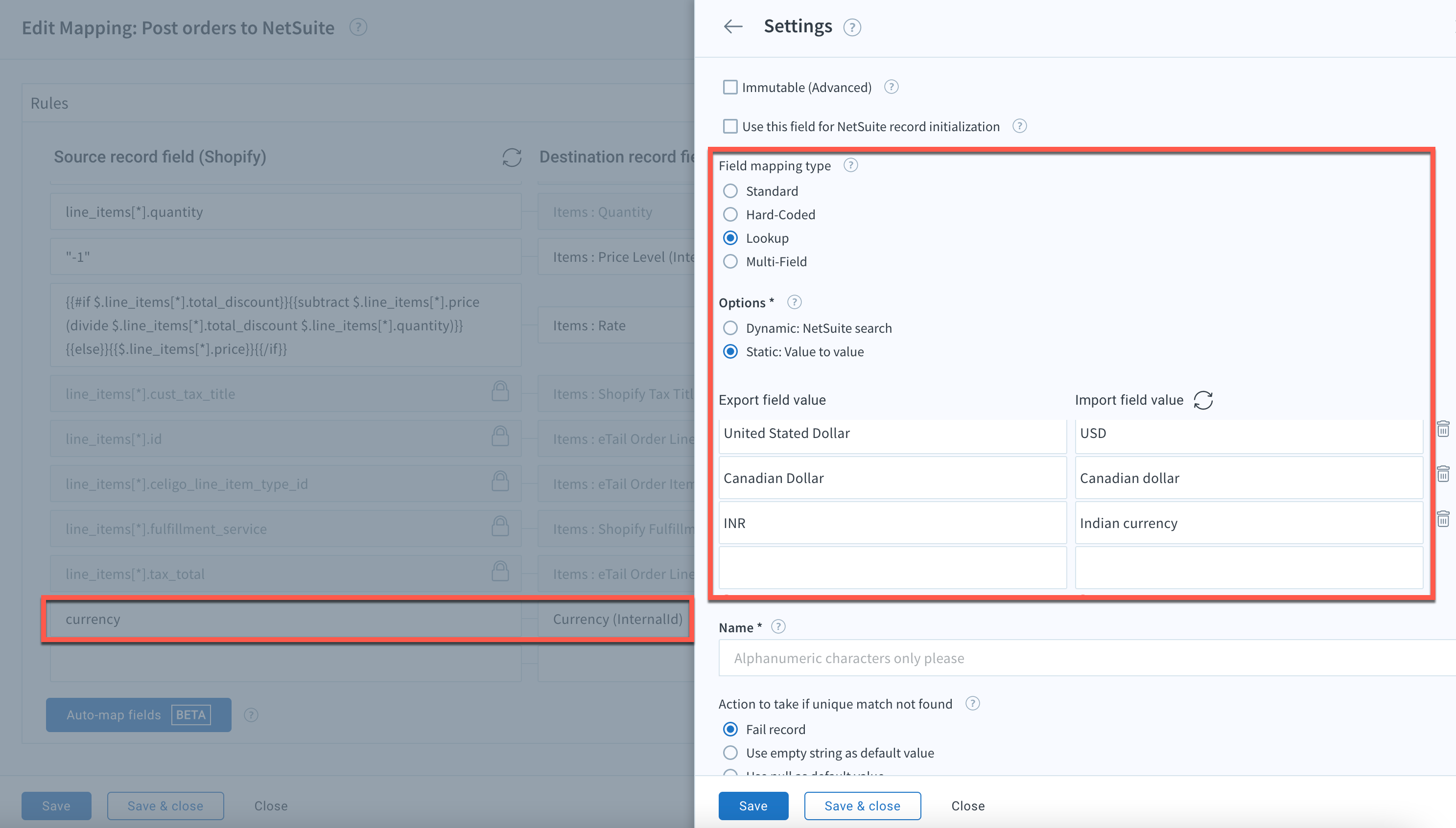Screen dimensions: 1456x828
Task: Click lock icon on line_items[*].id row
Action: coord(500,436)
